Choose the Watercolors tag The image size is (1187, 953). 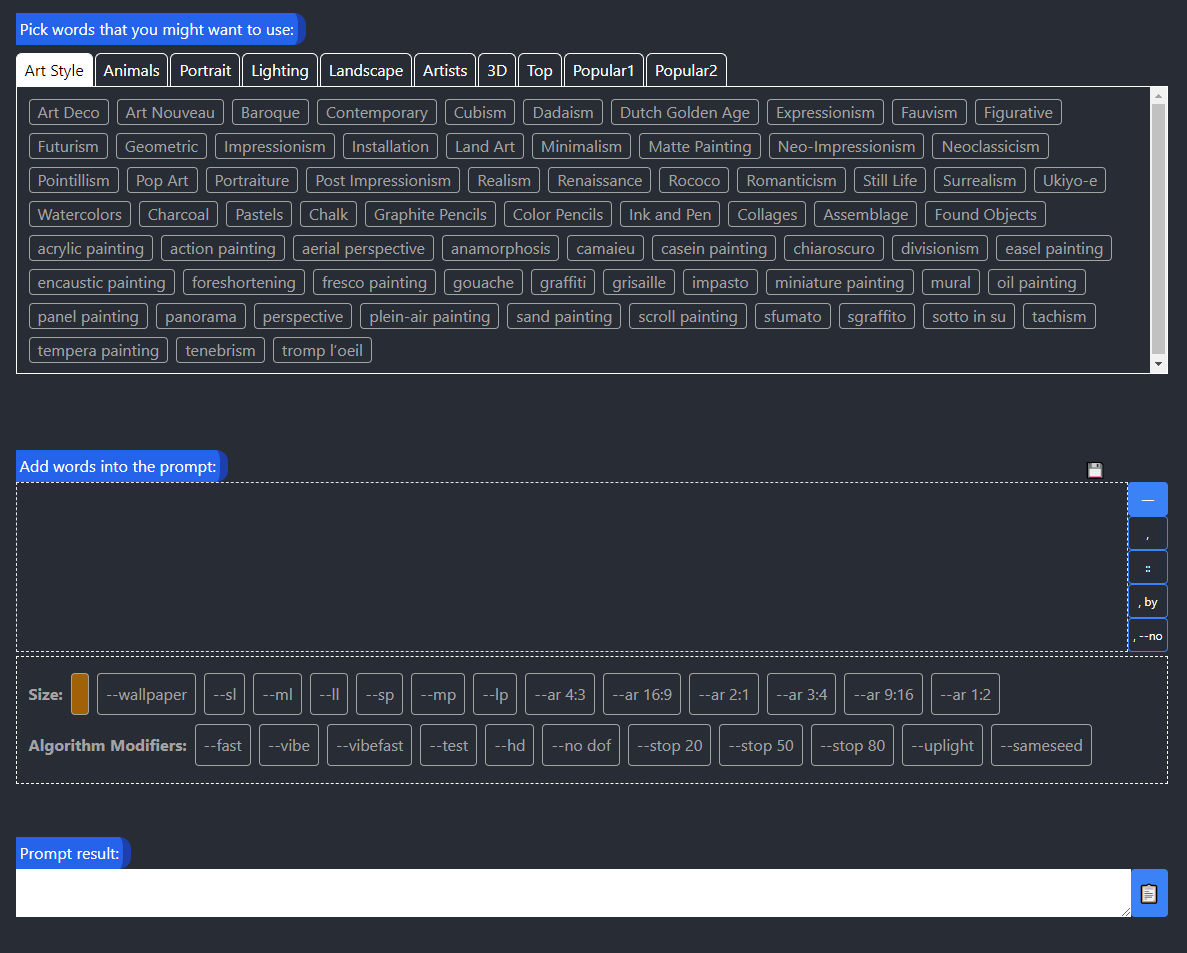pos(79,214)
